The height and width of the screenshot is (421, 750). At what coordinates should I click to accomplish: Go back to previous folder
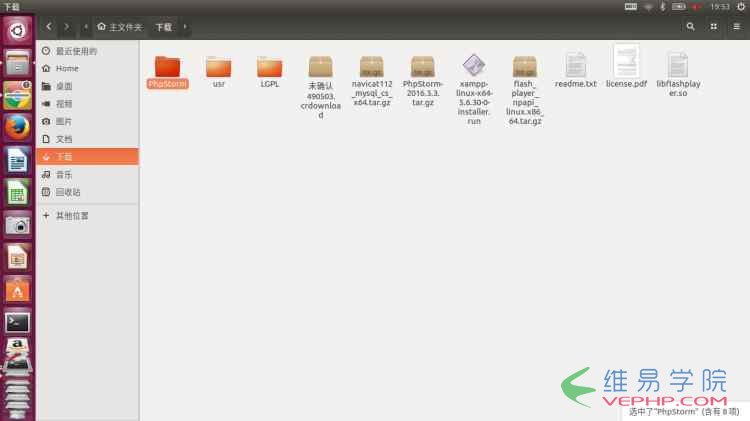click(x=49, y=27)
